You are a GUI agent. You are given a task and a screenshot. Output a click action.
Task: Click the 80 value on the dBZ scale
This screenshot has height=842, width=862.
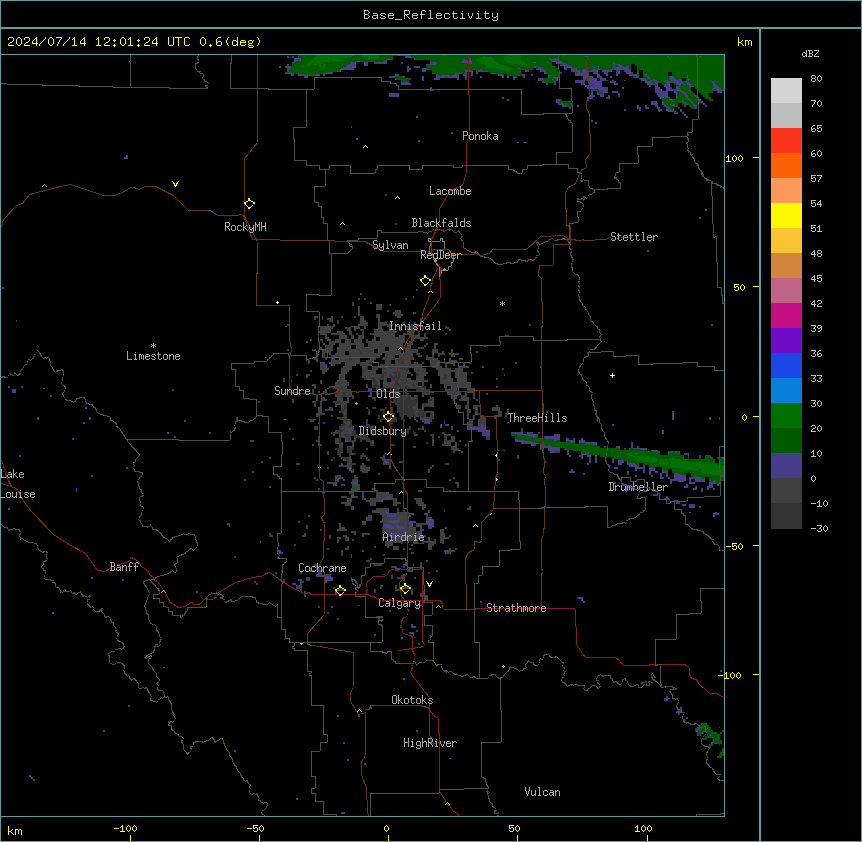pyautogui.click(x=816, y=79)
